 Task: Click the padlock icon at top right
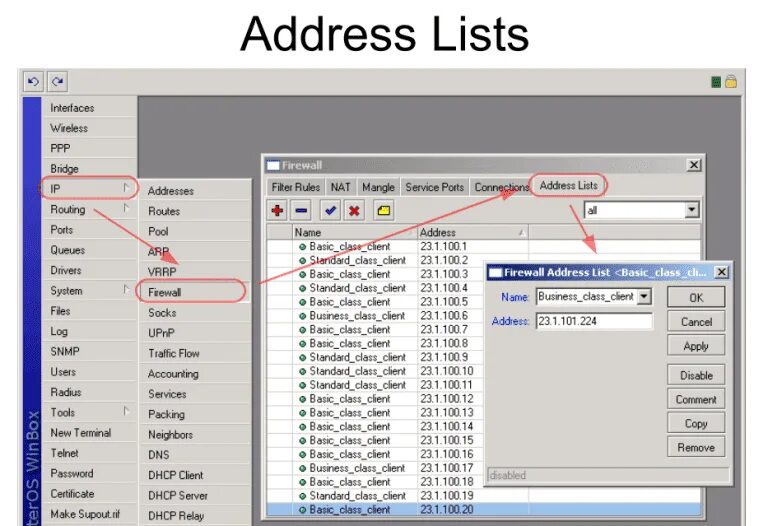[x=731, y=81]
